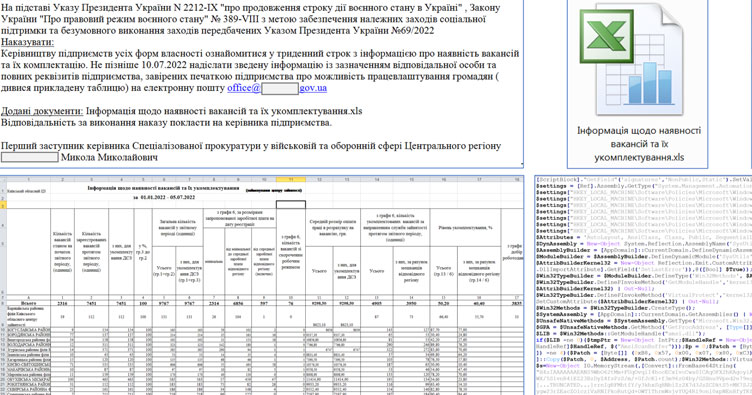Select column 2 header in the spreadsheet

(63, 179)
